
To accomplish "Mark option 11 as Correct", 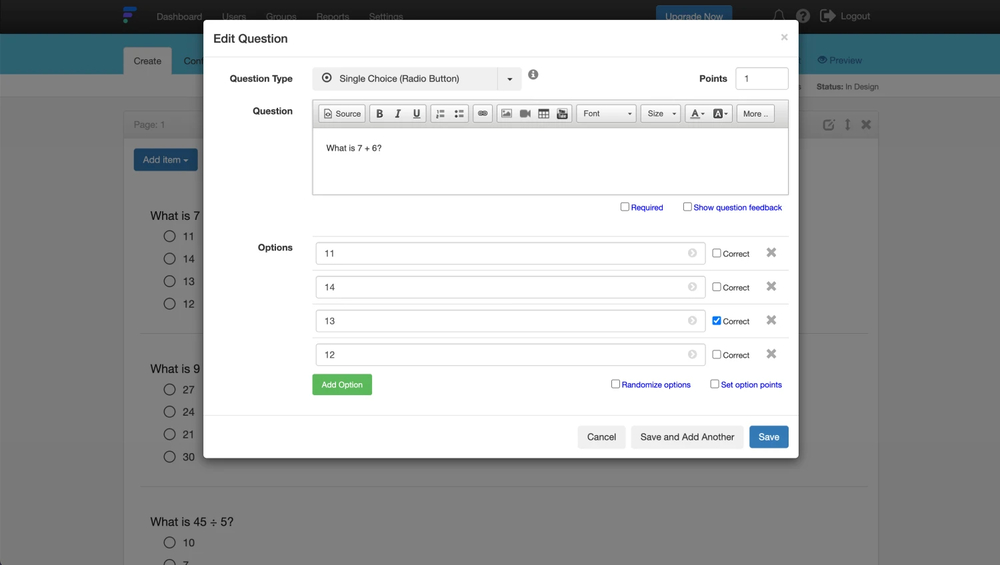I will tap(716, 253).
